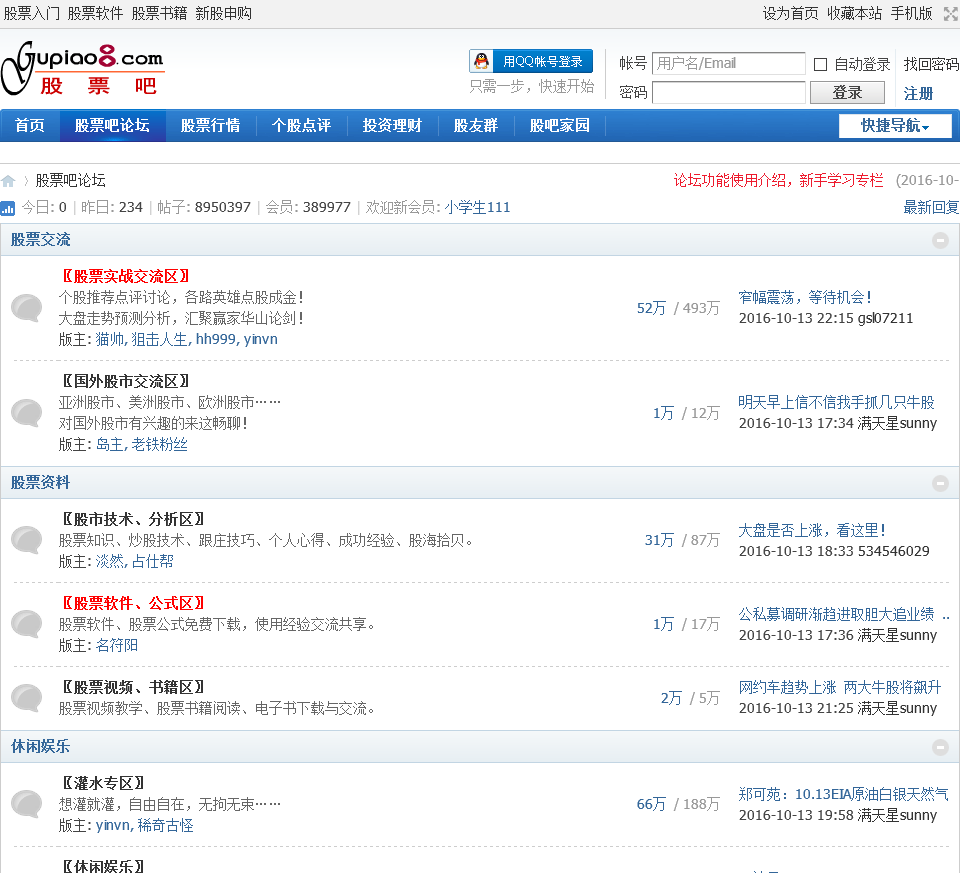Open moderator hh999 profile

coord(216,339)
